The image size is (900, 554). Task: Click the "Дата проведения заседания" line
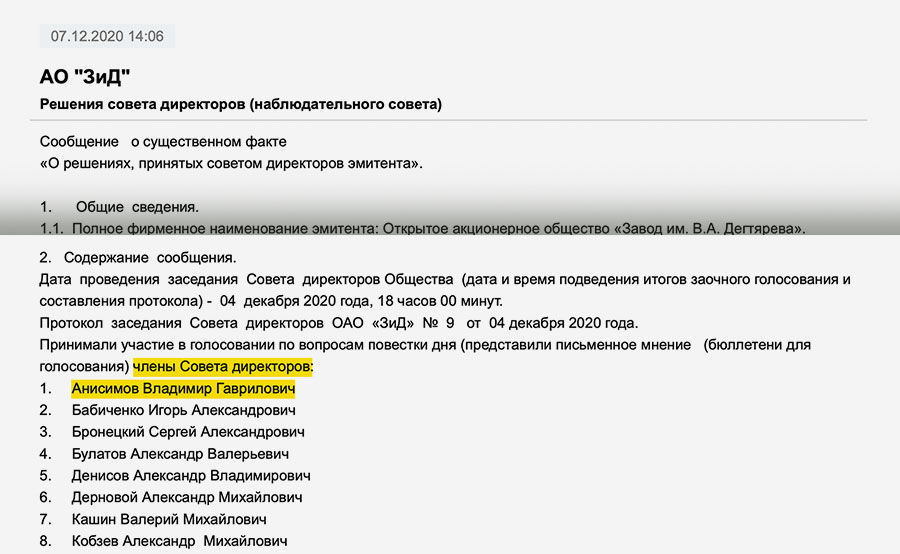(x=444, y=279)
